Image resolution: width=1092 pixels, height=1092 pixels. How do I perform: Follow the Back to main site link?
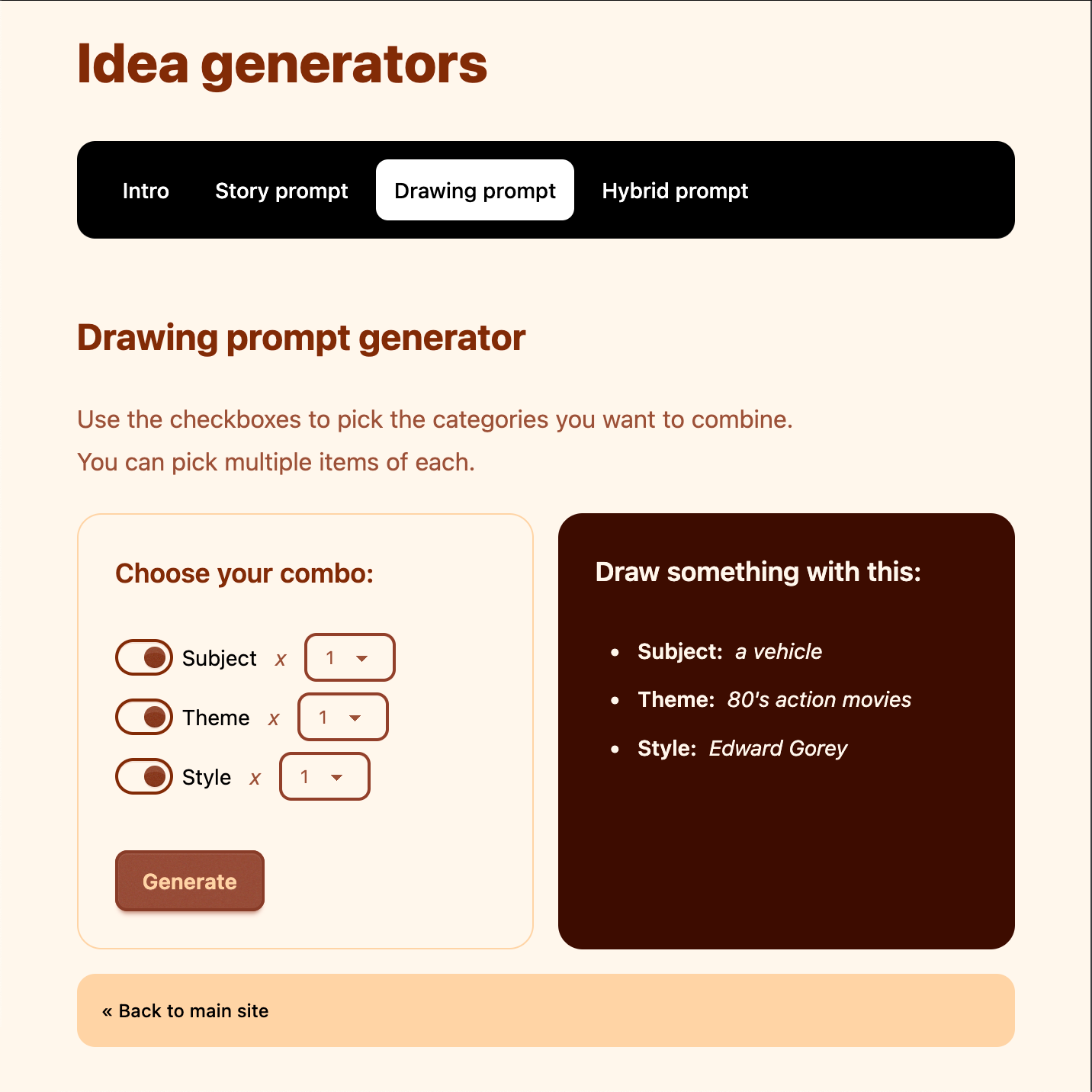pyautogui.click(x=185, y=1010)
